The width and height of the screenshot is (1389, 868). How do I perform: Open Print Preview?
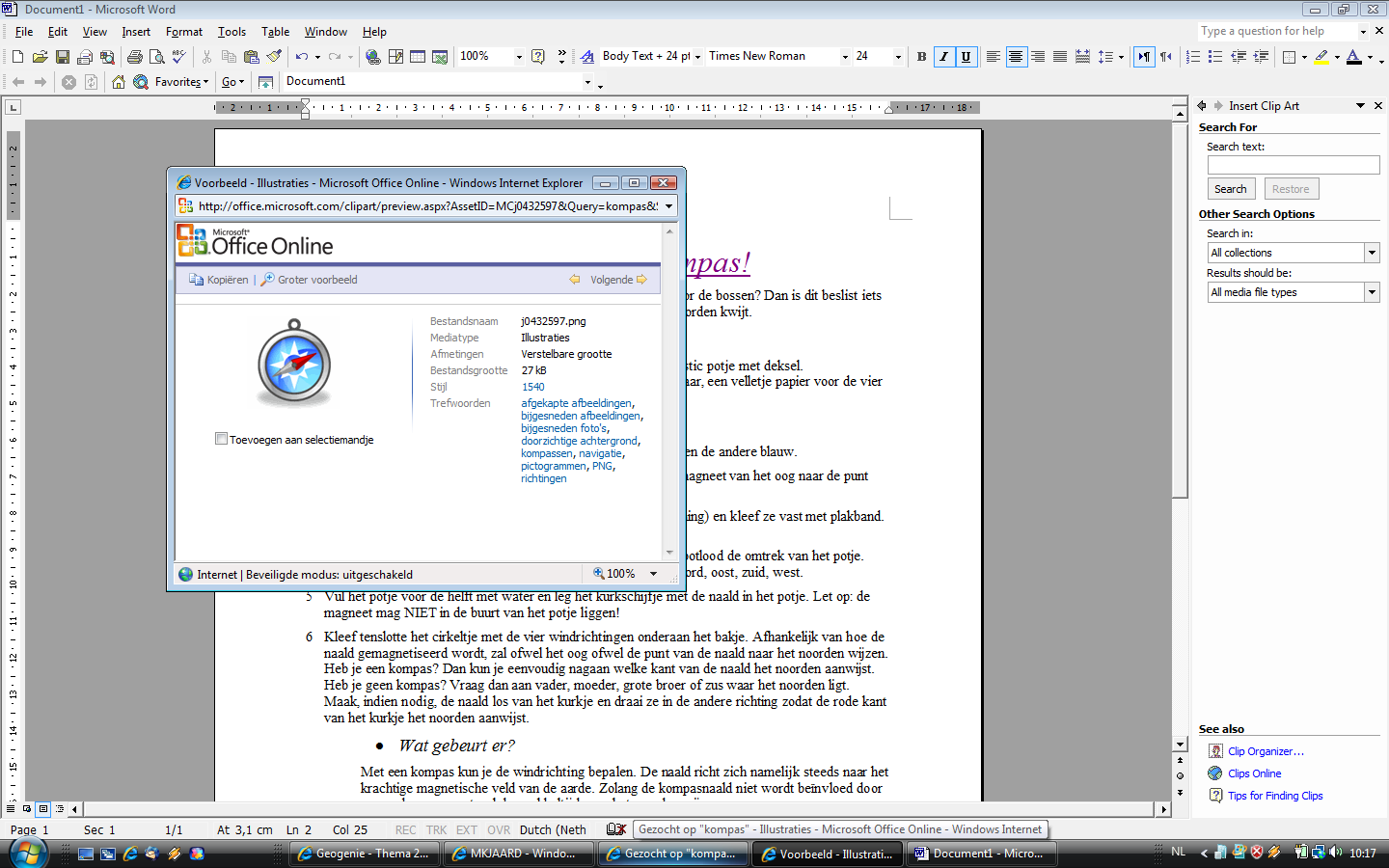coord(157,57)
